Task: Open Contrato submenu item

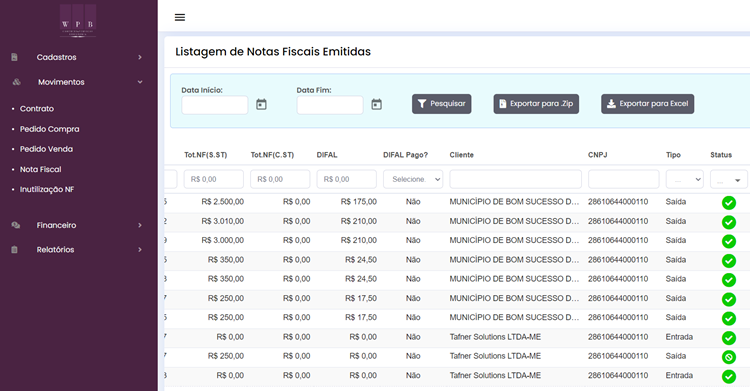Action: pyautogui.click(x=37, y=109)
